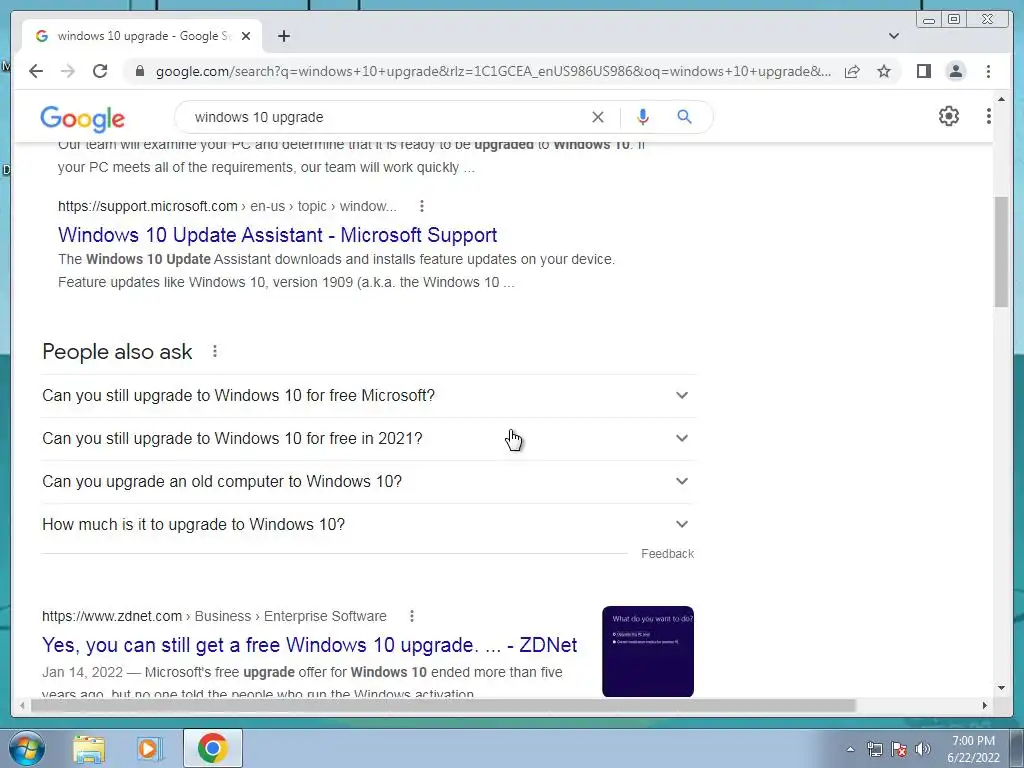Open the ZDNet free upgrade article
This screenshot has width=1024, height=768.
pyautogui.click(x=310, y=645)
